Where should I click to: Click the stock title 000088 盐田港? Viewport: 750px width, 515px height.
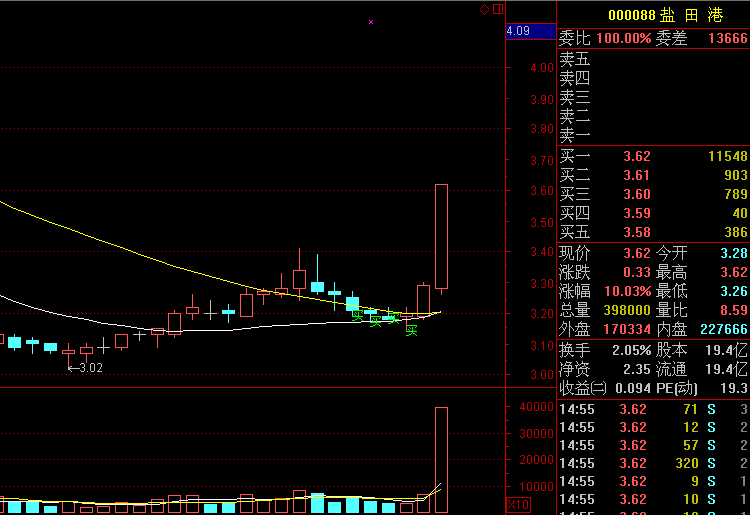pyautogui.click(x=665, y=15)
